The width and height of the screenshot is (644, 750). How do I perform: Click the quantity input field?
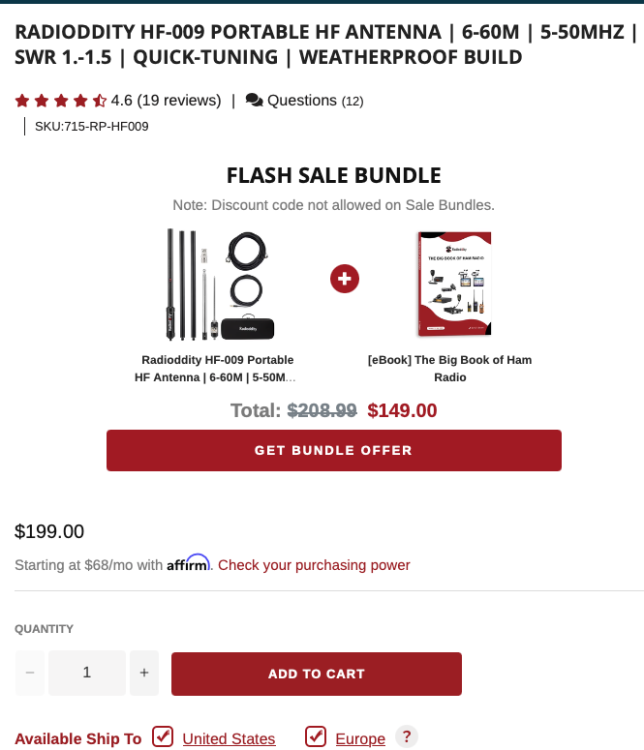click(x=87, y=673)
